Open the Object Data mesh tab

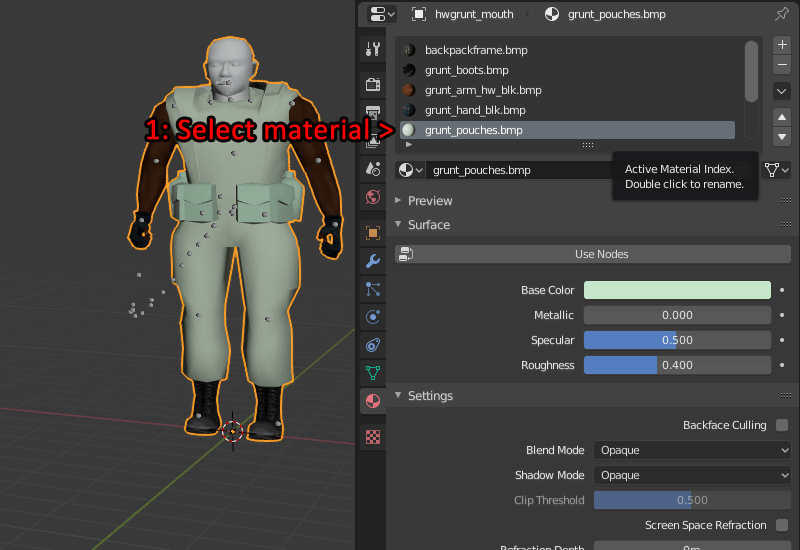coord(373,373)
